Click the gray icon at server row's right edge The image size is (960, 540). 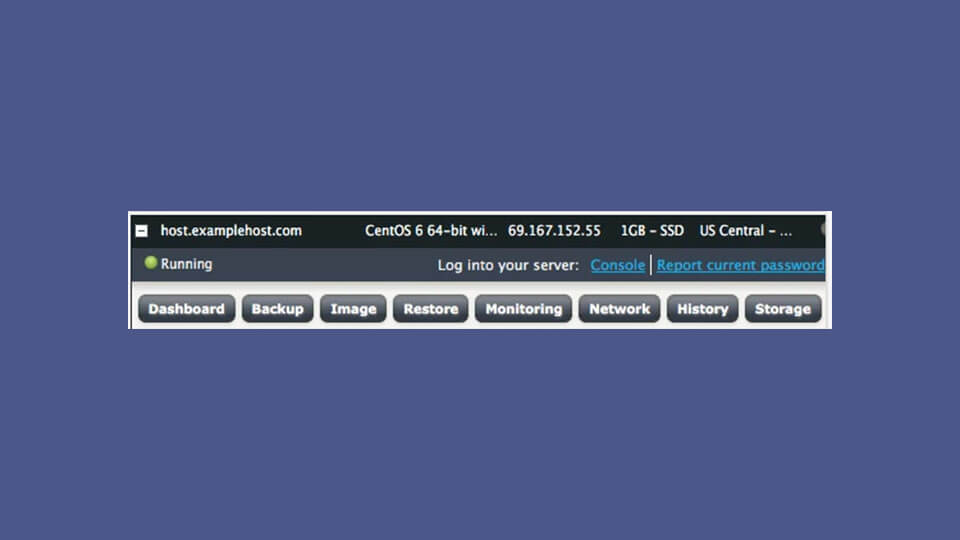pos(823,229)
